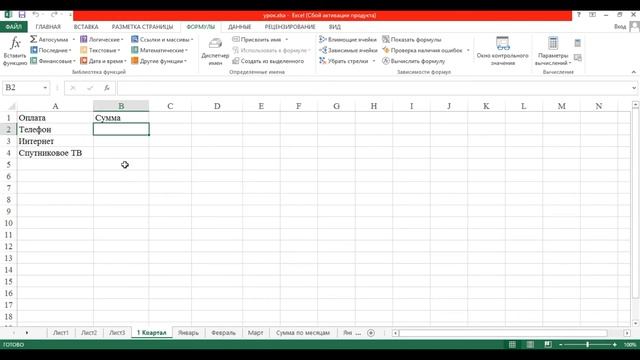Open the Февраль sheet tab

tap(223, 333)
